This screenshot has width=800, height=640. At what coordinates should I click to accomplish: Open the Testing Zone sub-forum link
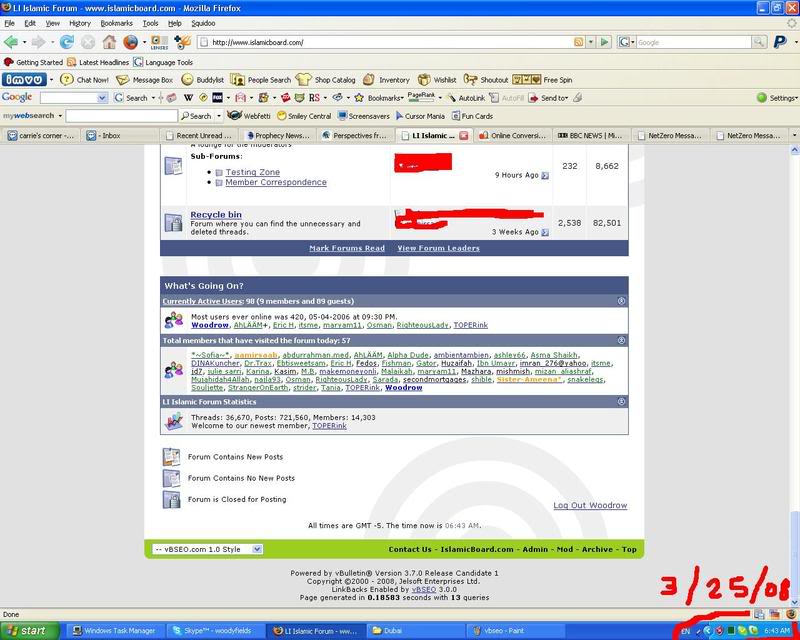point(253,172)
